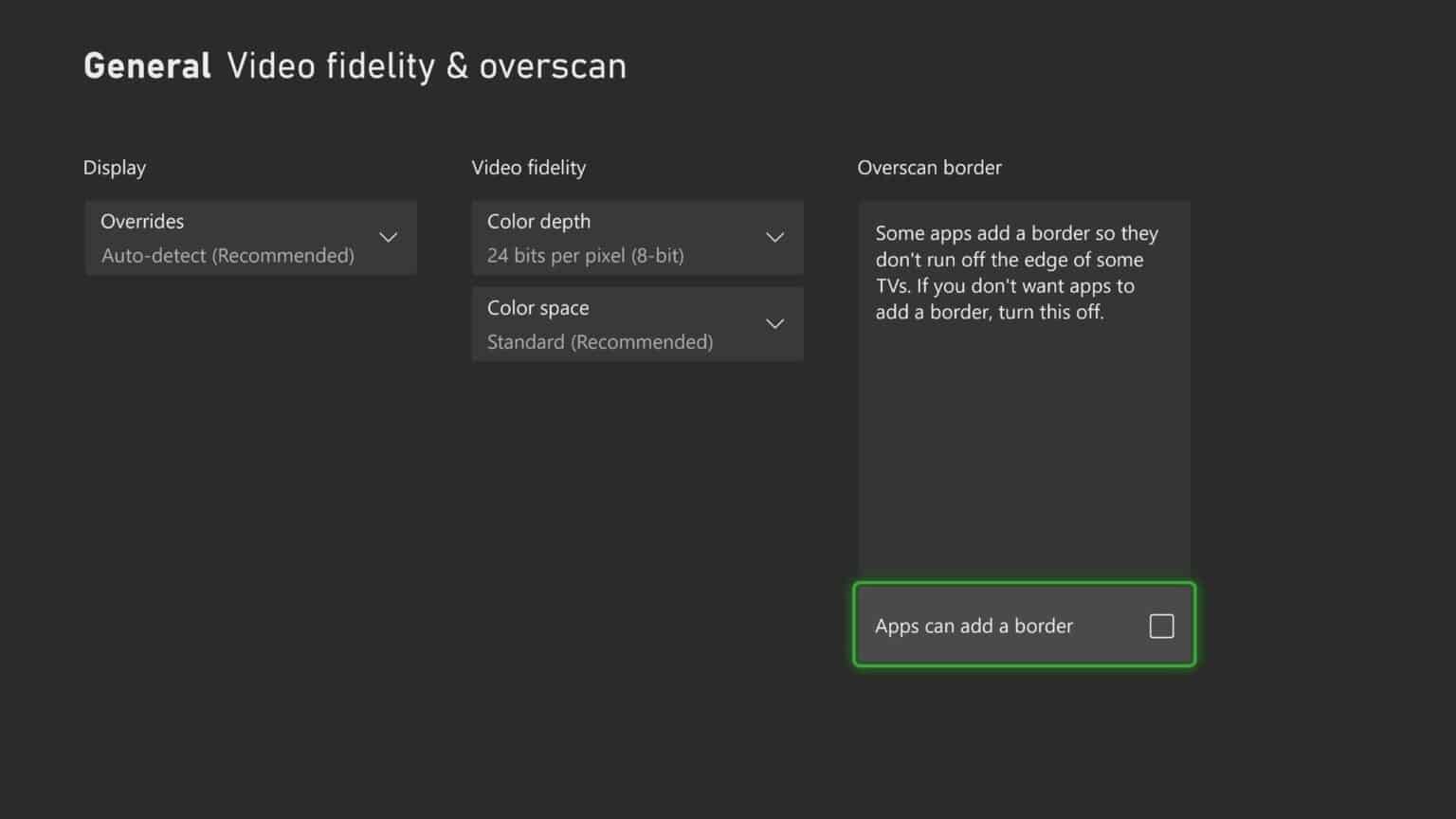The height and width of the screenshot is (819, 1456).
Task: Click the empty checkbox square inside the green border
Action: point(1160,626)
